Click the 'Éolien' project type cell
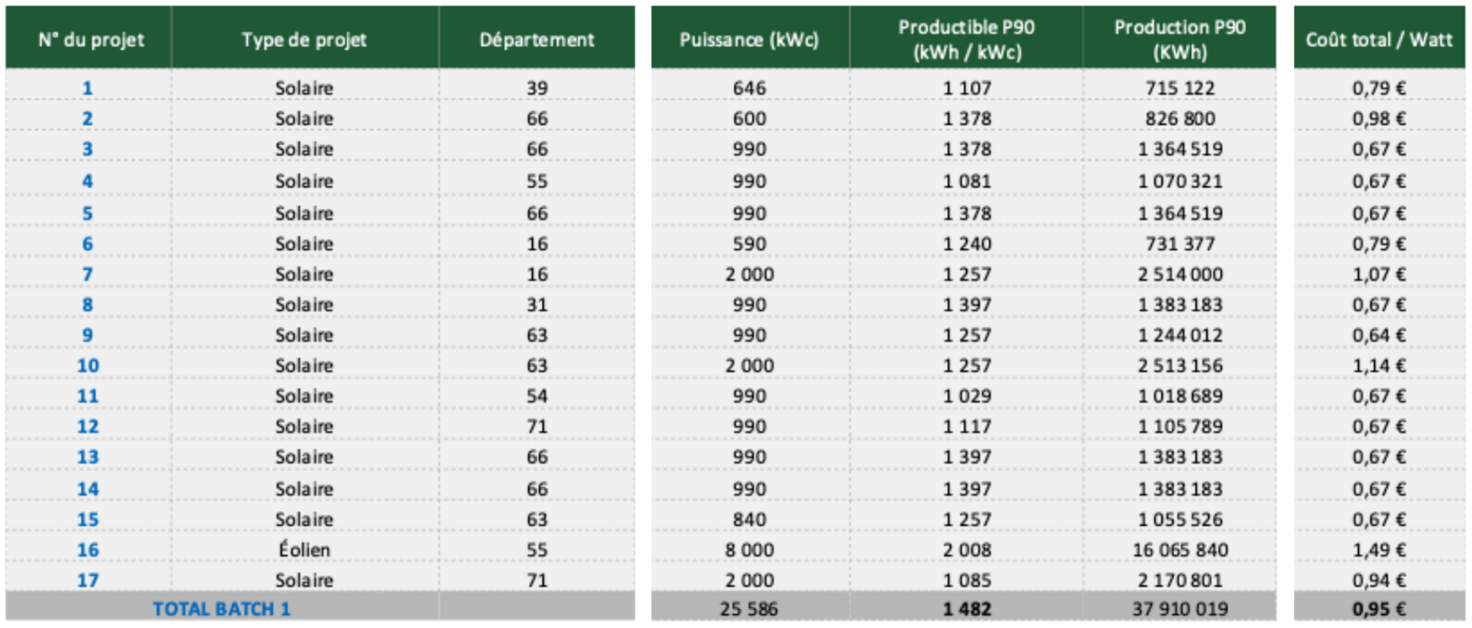1472x628 pixels. 304,550
